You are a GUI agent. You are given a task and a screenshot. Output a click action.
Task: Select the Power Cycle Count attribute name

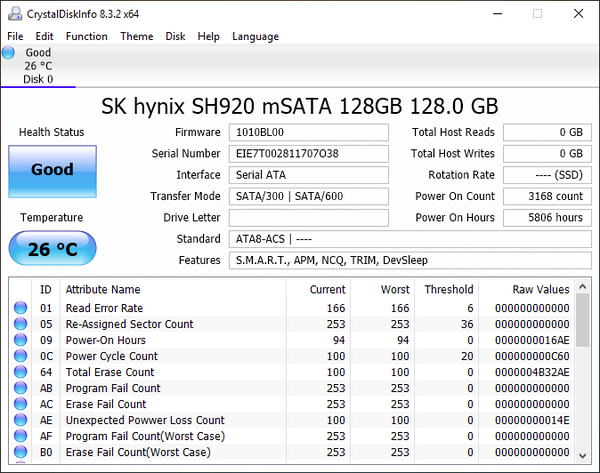click(112, 356)
